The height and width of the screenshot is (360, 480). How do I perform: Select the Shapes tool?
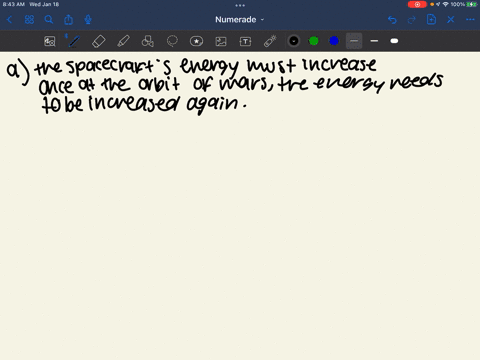point(148,41)
